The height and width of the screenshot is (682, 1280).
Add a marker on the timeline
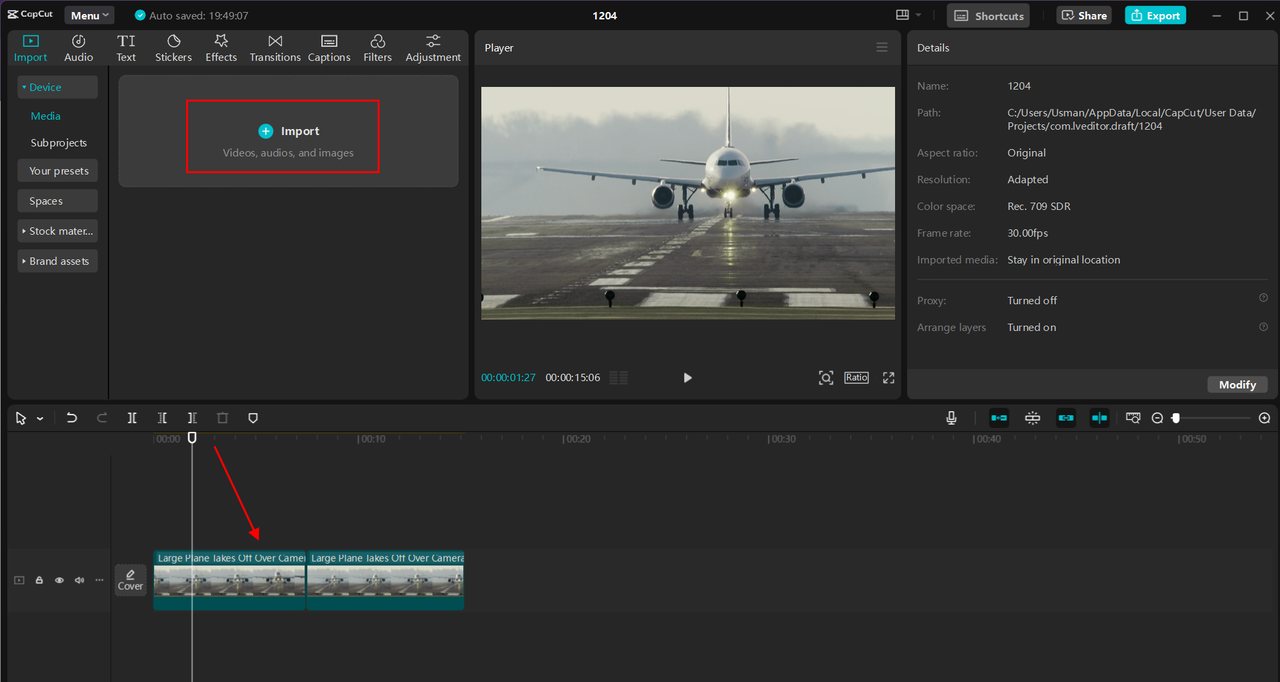[x=253, y=418]
